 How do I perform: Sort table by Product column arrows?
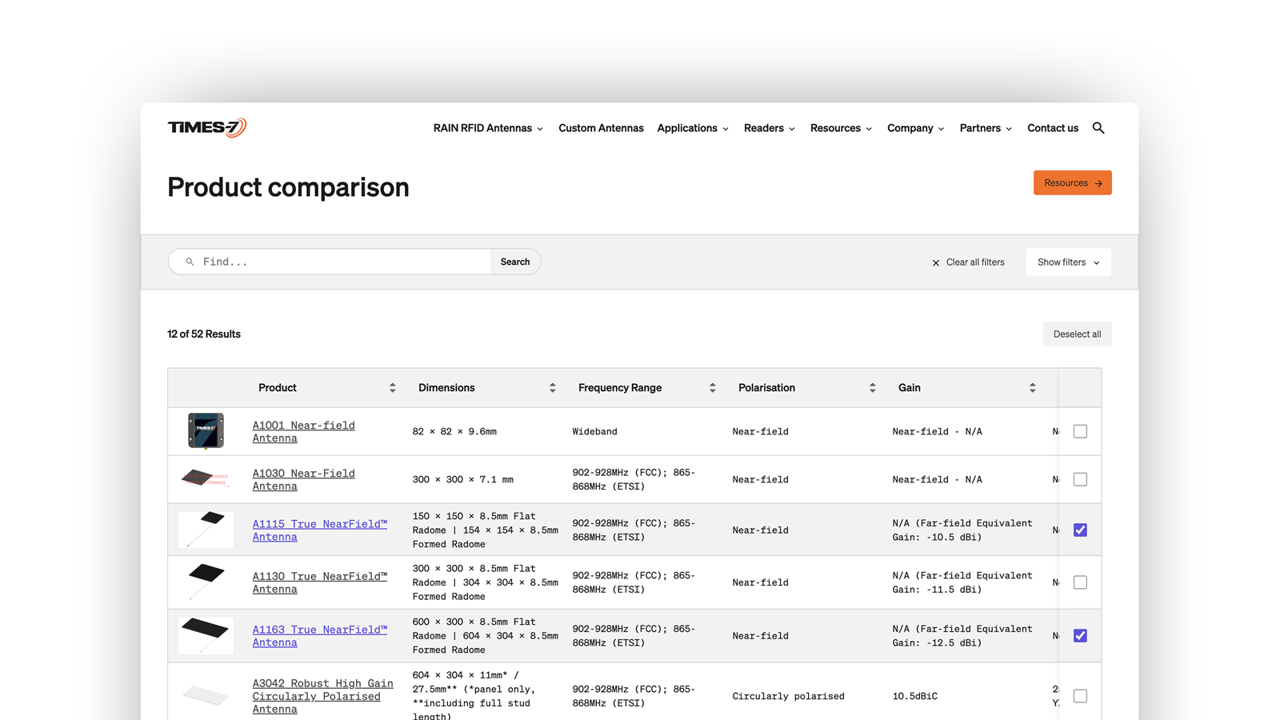(392, 388)
